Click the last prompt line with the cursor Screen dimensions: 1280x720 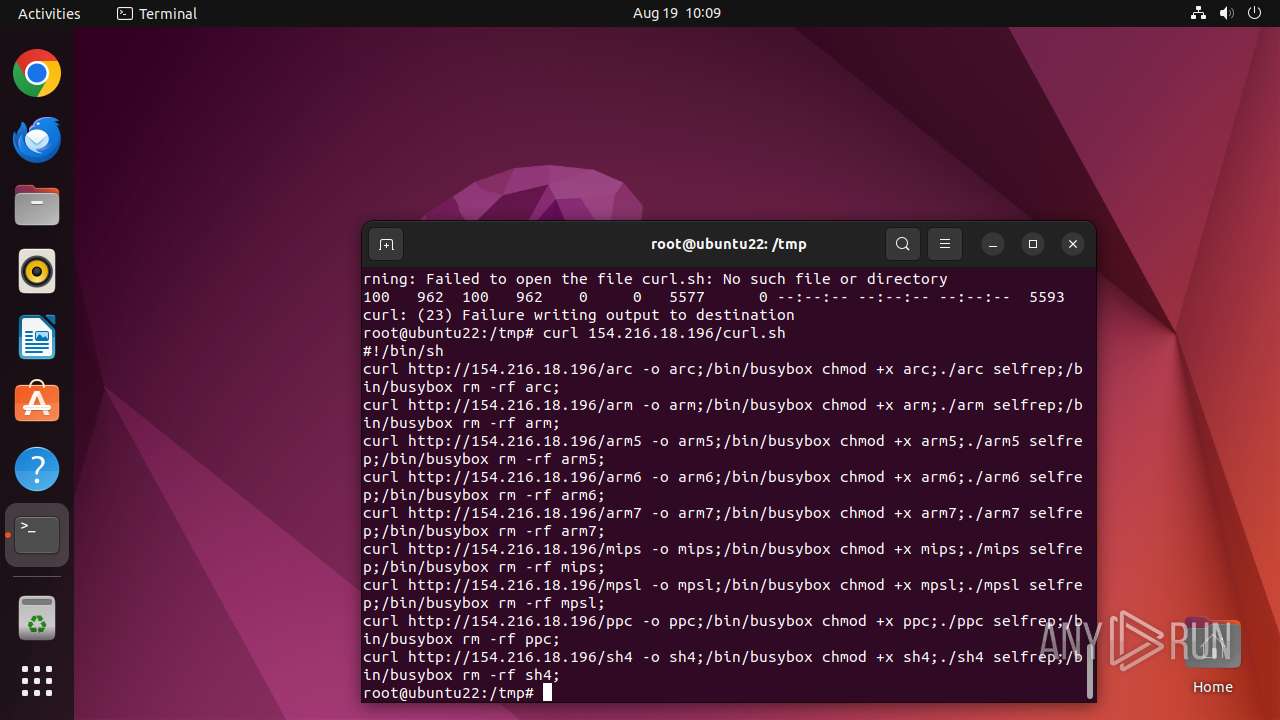click(457, 693)
